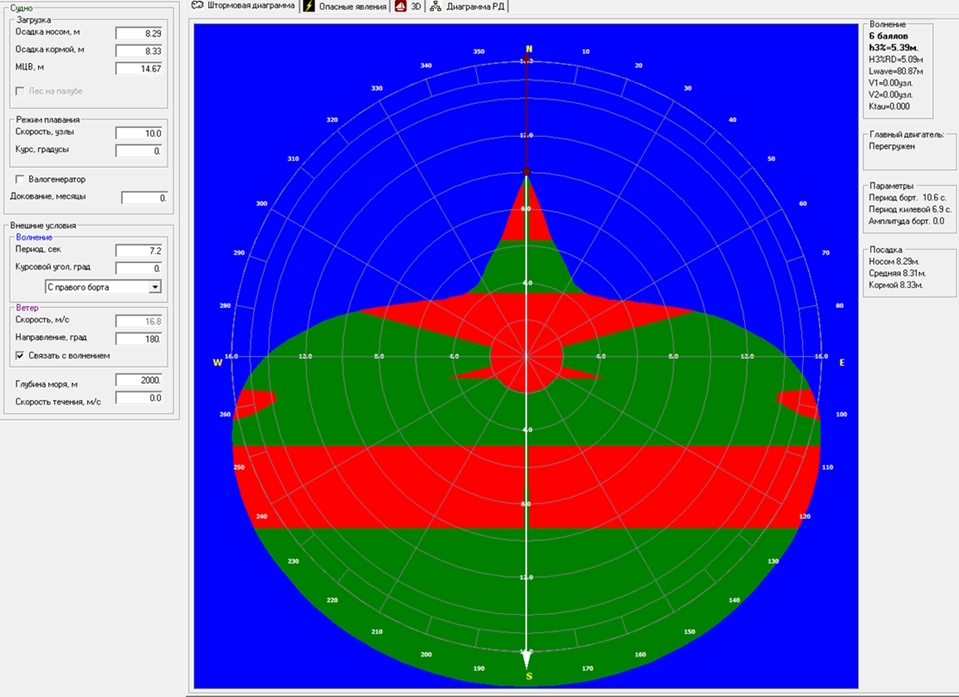The width and height of the screenshot is (959, 697).
Task: Click the Период, сек wave field
Action: [x=138, y=250]
